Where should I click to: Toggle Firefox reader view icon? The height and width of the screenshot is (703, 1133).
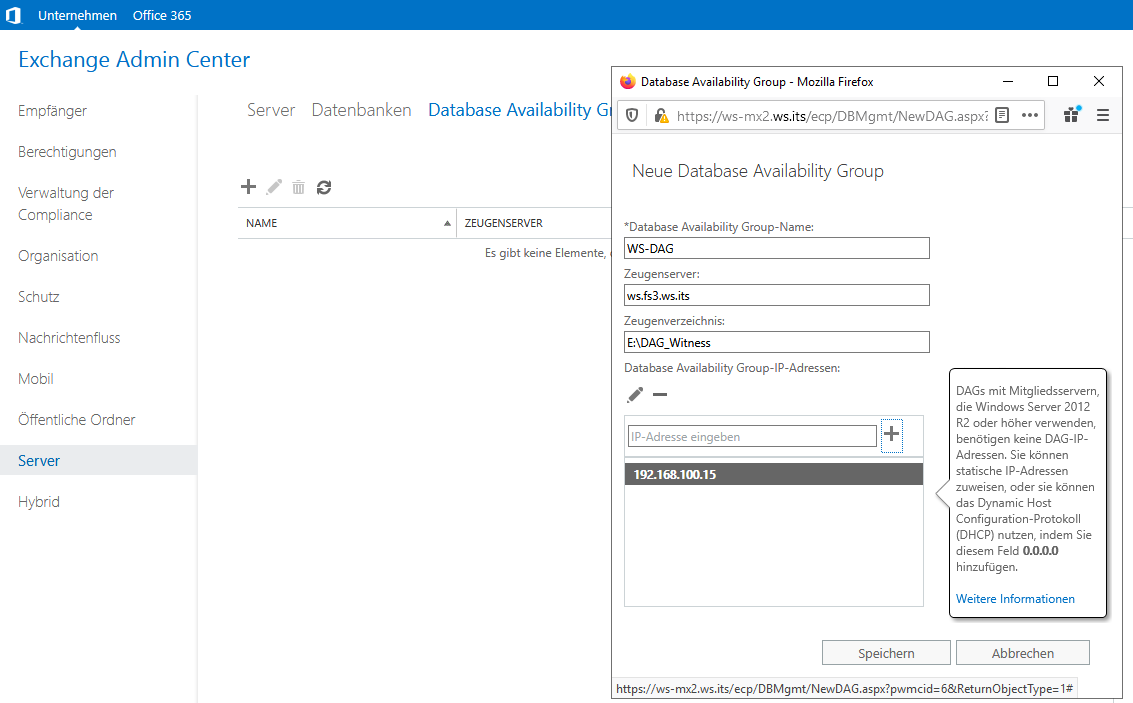[1002, 115]
